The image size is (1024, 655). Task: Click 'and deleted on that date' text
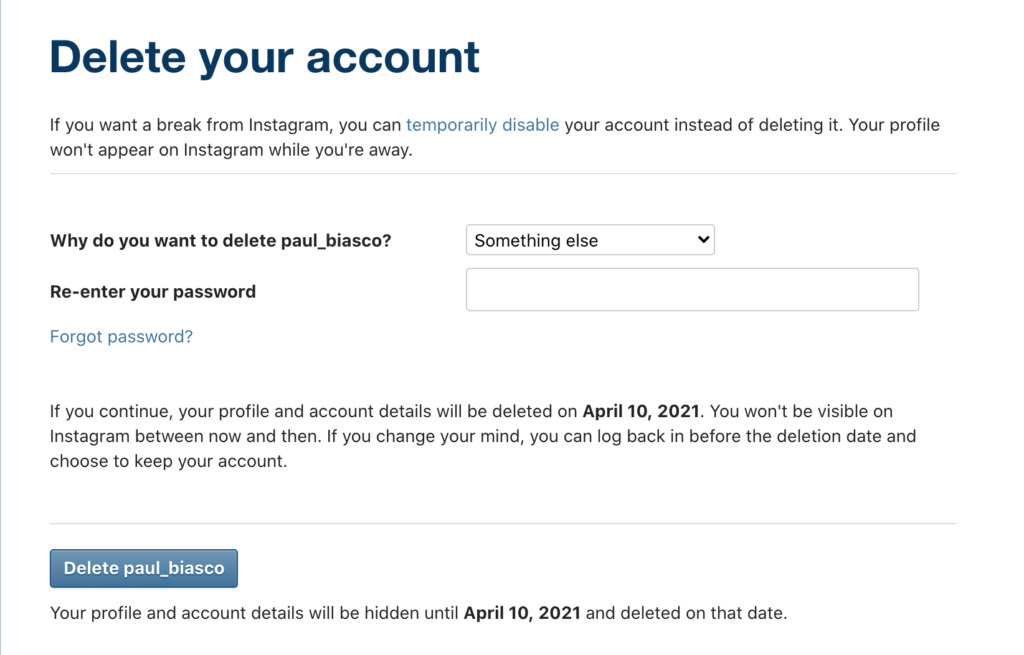point(686,613)
